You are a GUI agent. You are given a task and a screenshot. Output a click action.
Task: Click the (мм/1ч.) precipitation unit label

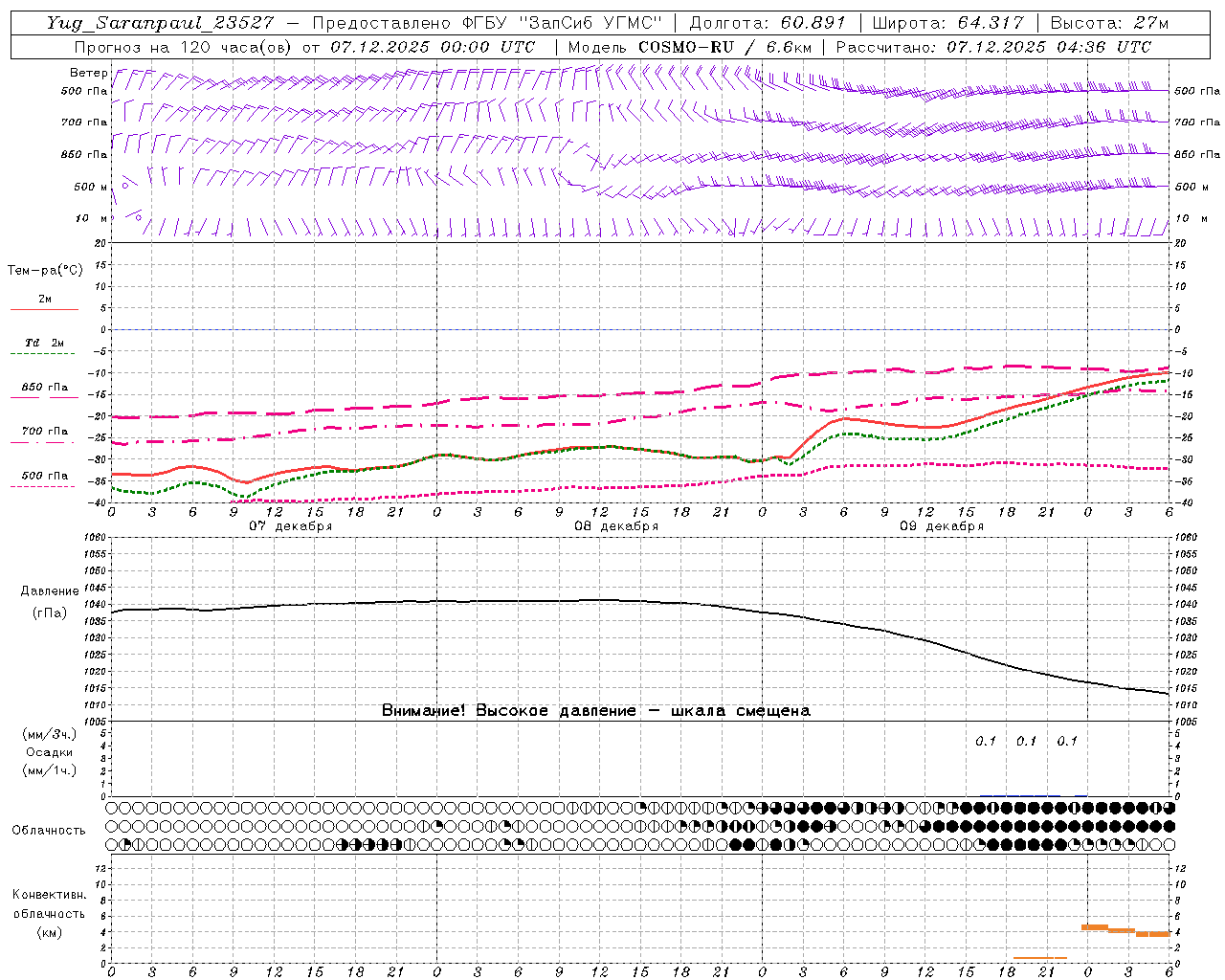tap(50, 770)
